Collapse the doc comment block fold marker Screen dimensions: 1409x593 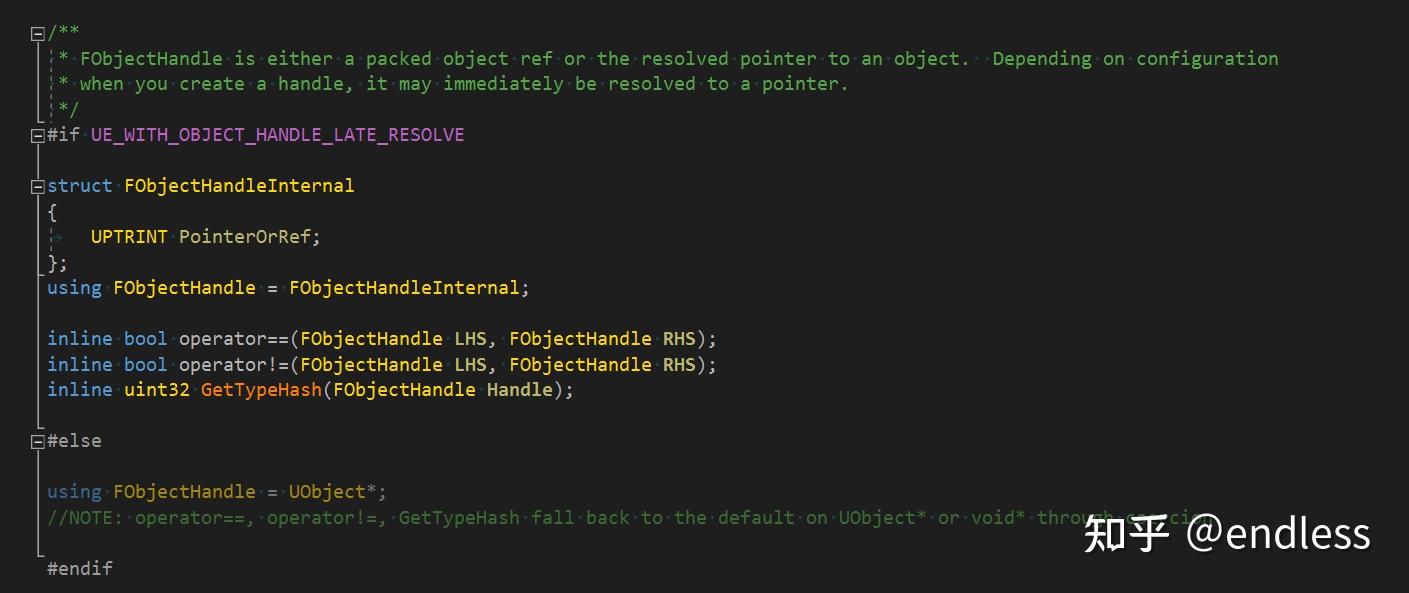point(38,33)
